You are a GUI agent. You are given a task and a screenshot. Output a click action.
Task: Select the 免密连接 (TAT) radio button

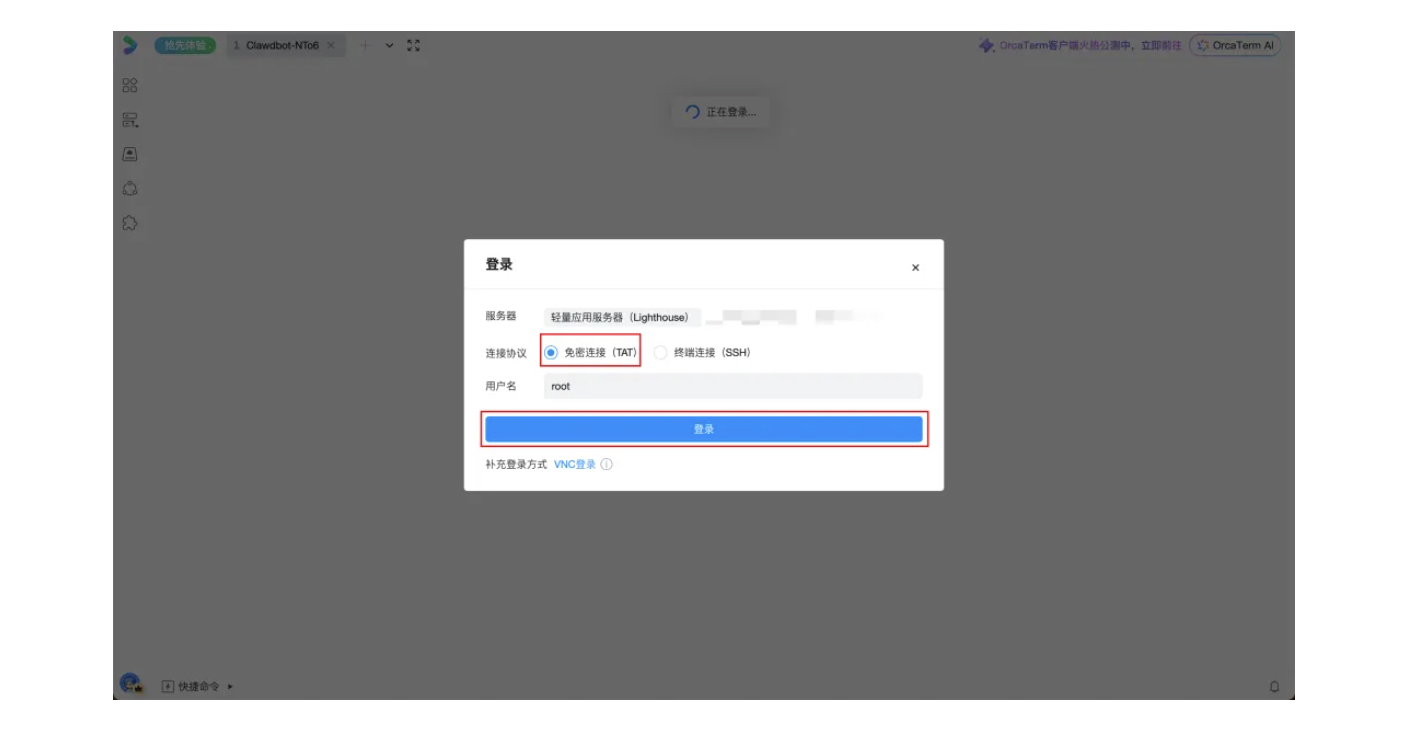point(552,352)
